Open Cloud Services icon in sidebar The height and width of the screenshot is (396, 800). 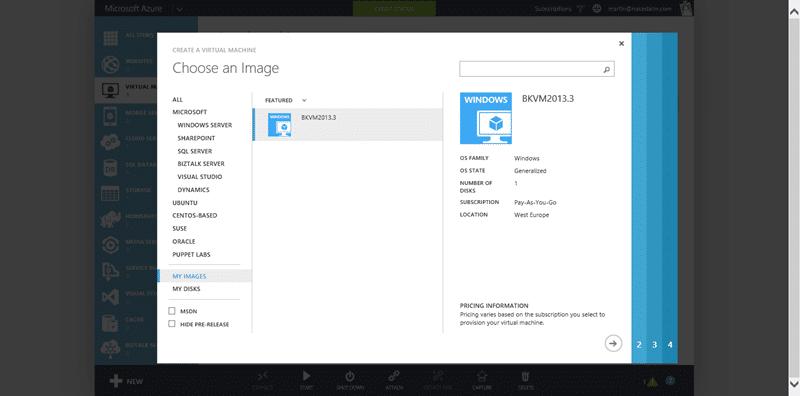coord(110,142)
